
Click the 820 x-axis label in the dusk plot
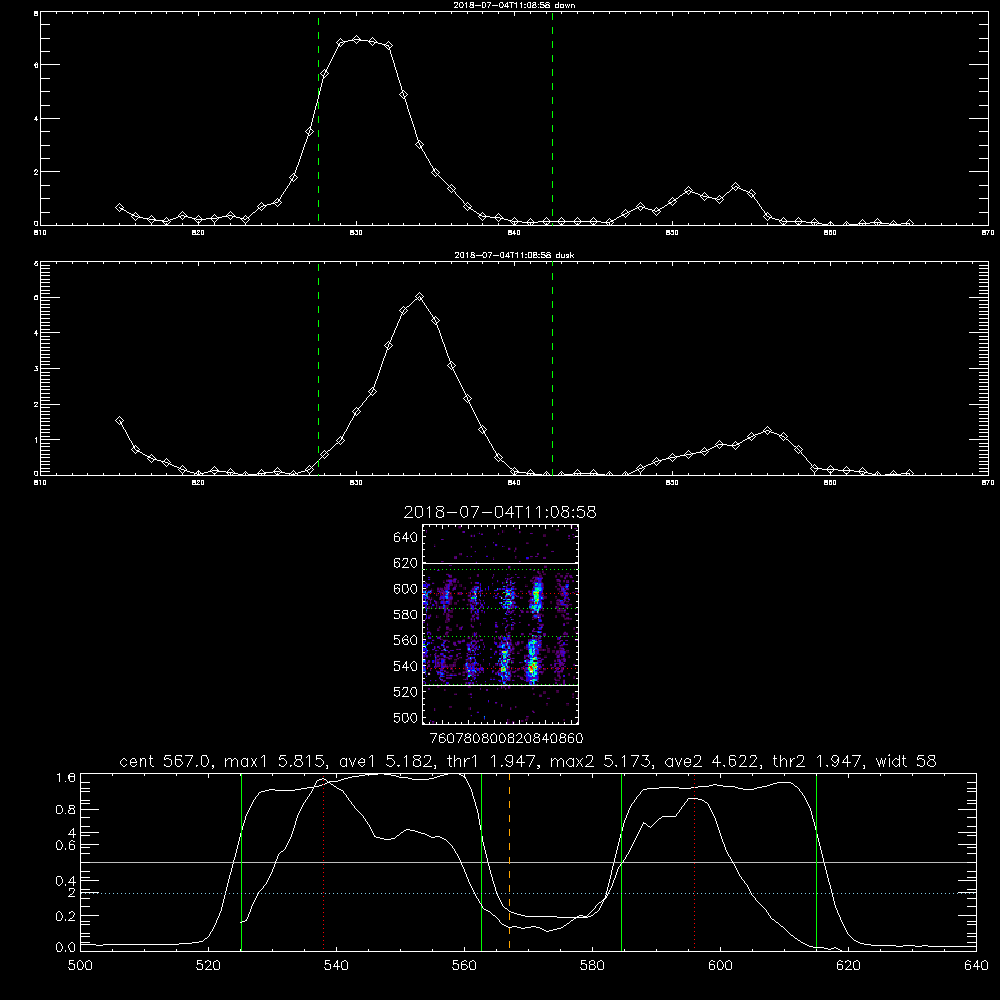(198, 483)
